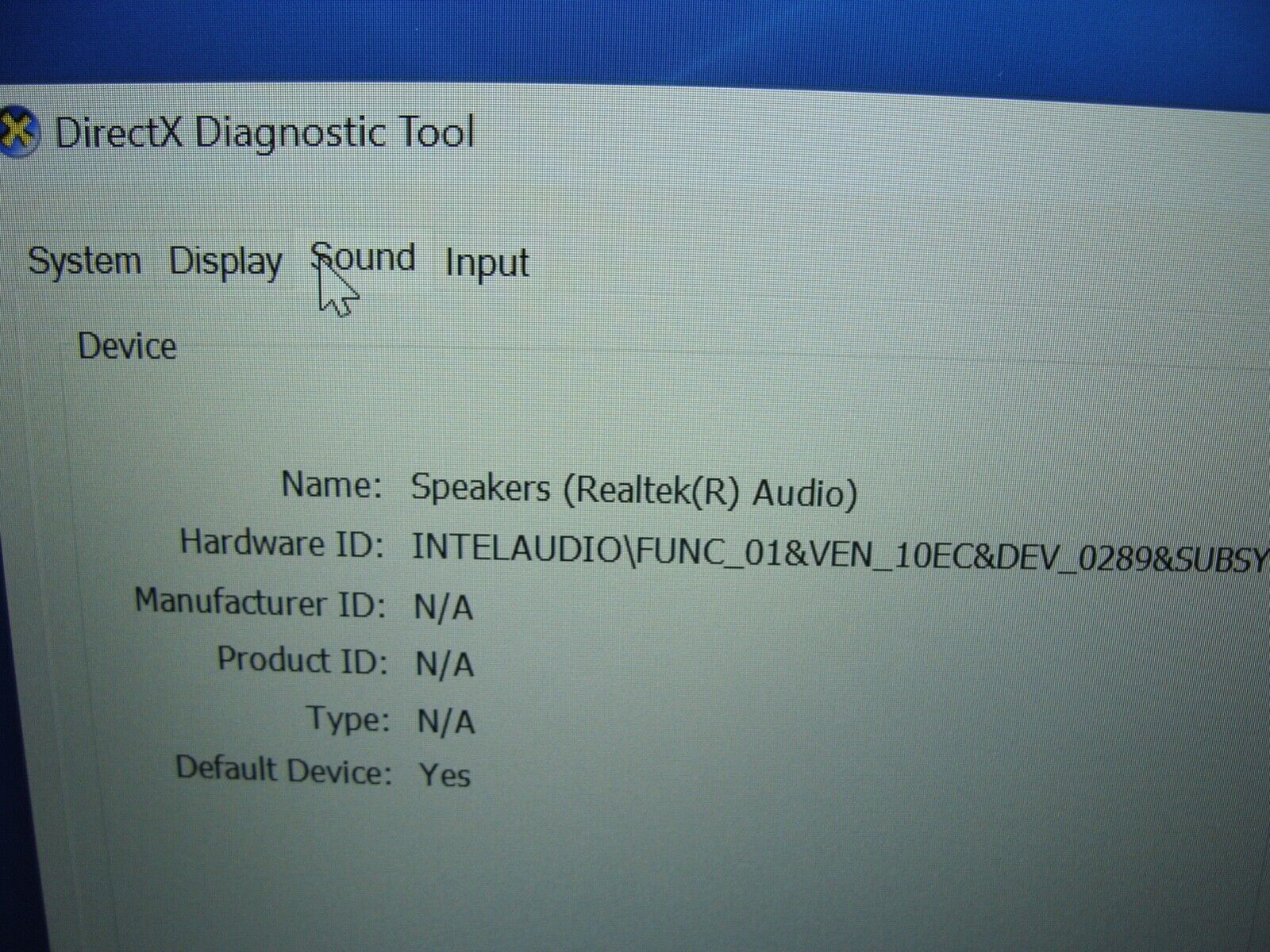Click the 'Hardware ID:' field label
The width and height of the screenshot is (1270, 952).
[x=283, y=543]
